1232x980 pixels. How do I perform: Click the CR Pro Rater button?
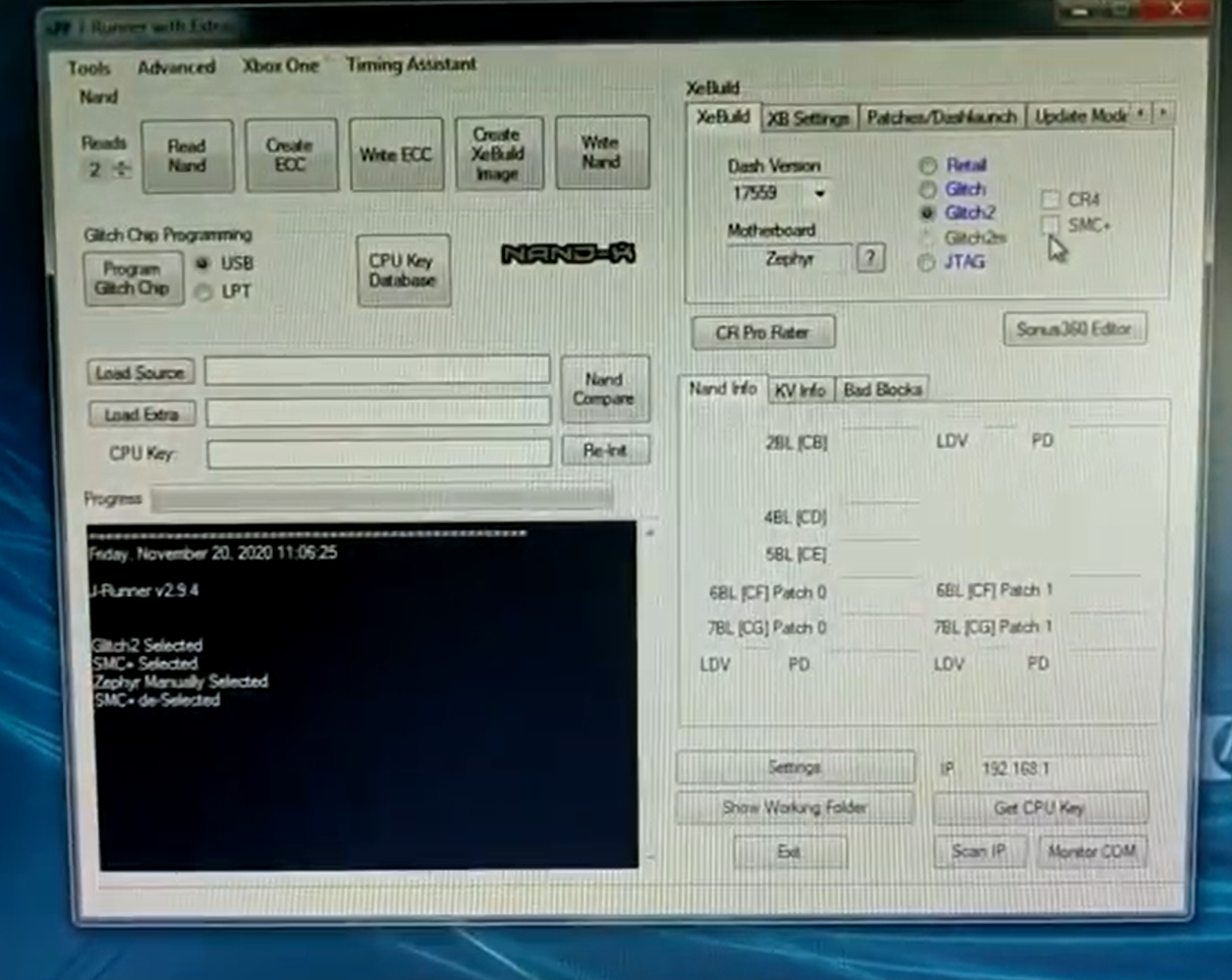click(x=762, y=333)
